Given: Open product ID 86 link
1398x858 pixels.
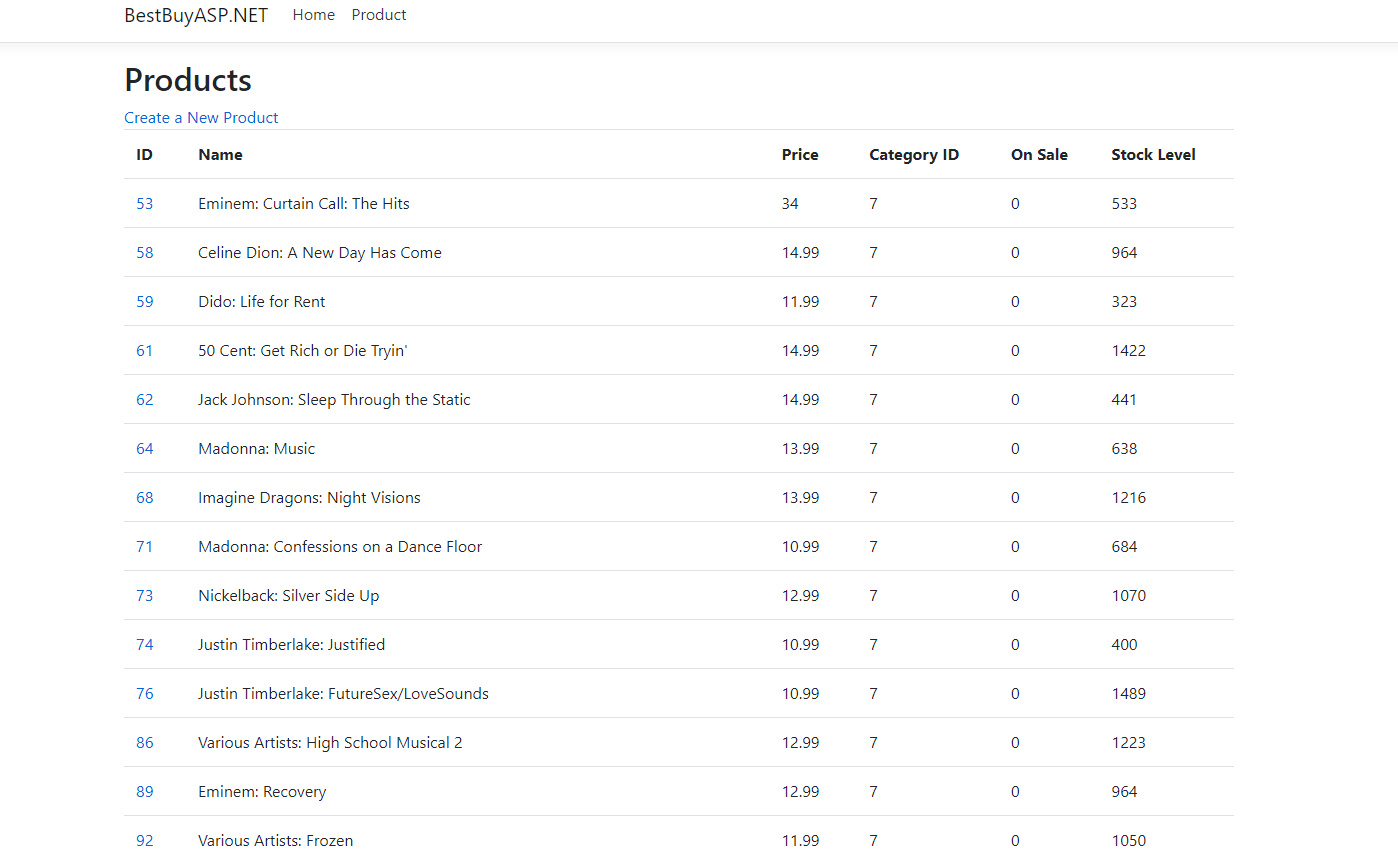Looking at the screenshot, I should pyautogui.click(x=145, y=743).
